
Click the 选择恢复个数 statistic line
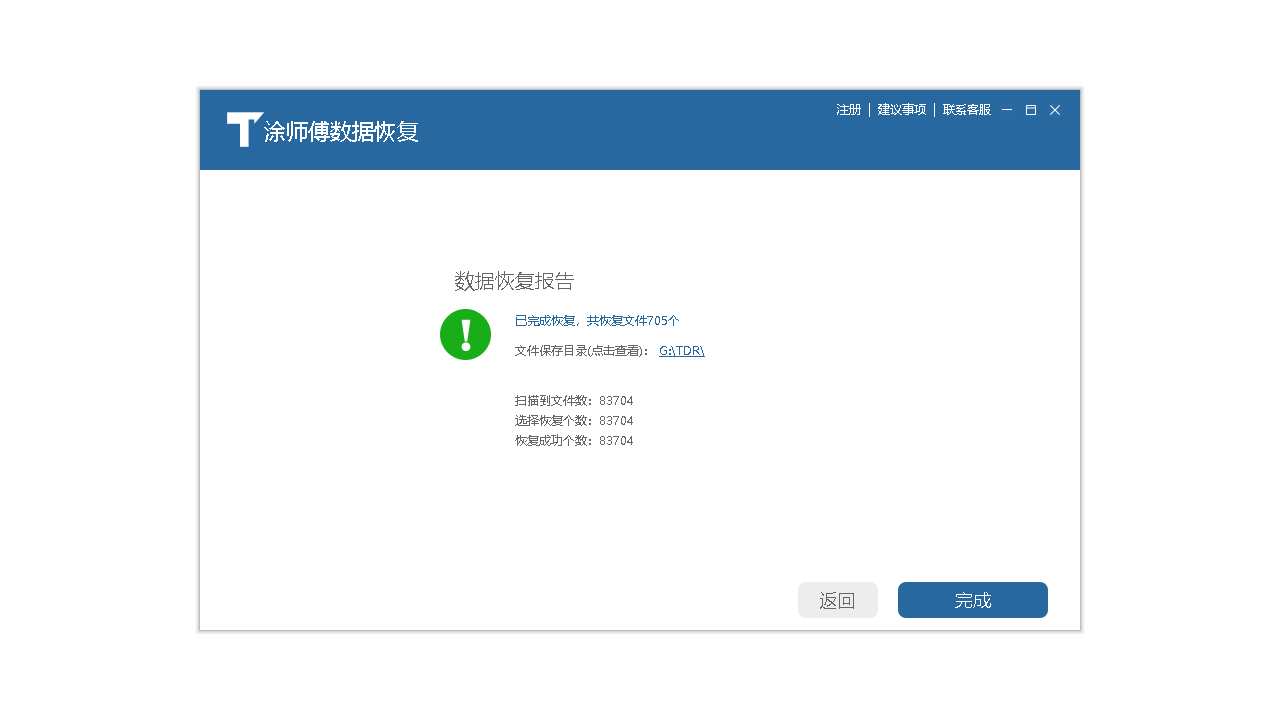pyautogui.click(x=573, y=420)
